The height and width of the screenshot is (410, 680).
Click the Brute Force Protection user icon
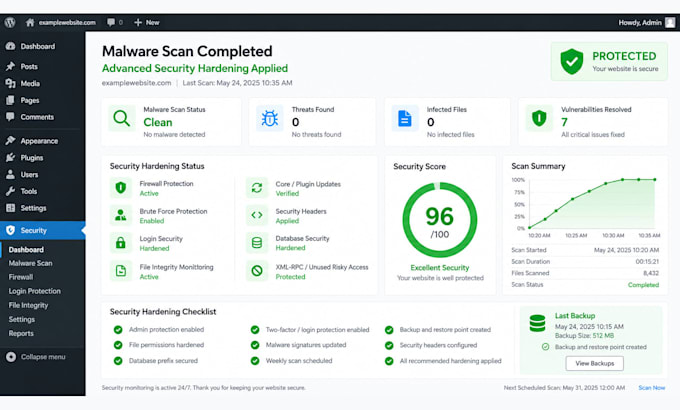click(121, 215)
